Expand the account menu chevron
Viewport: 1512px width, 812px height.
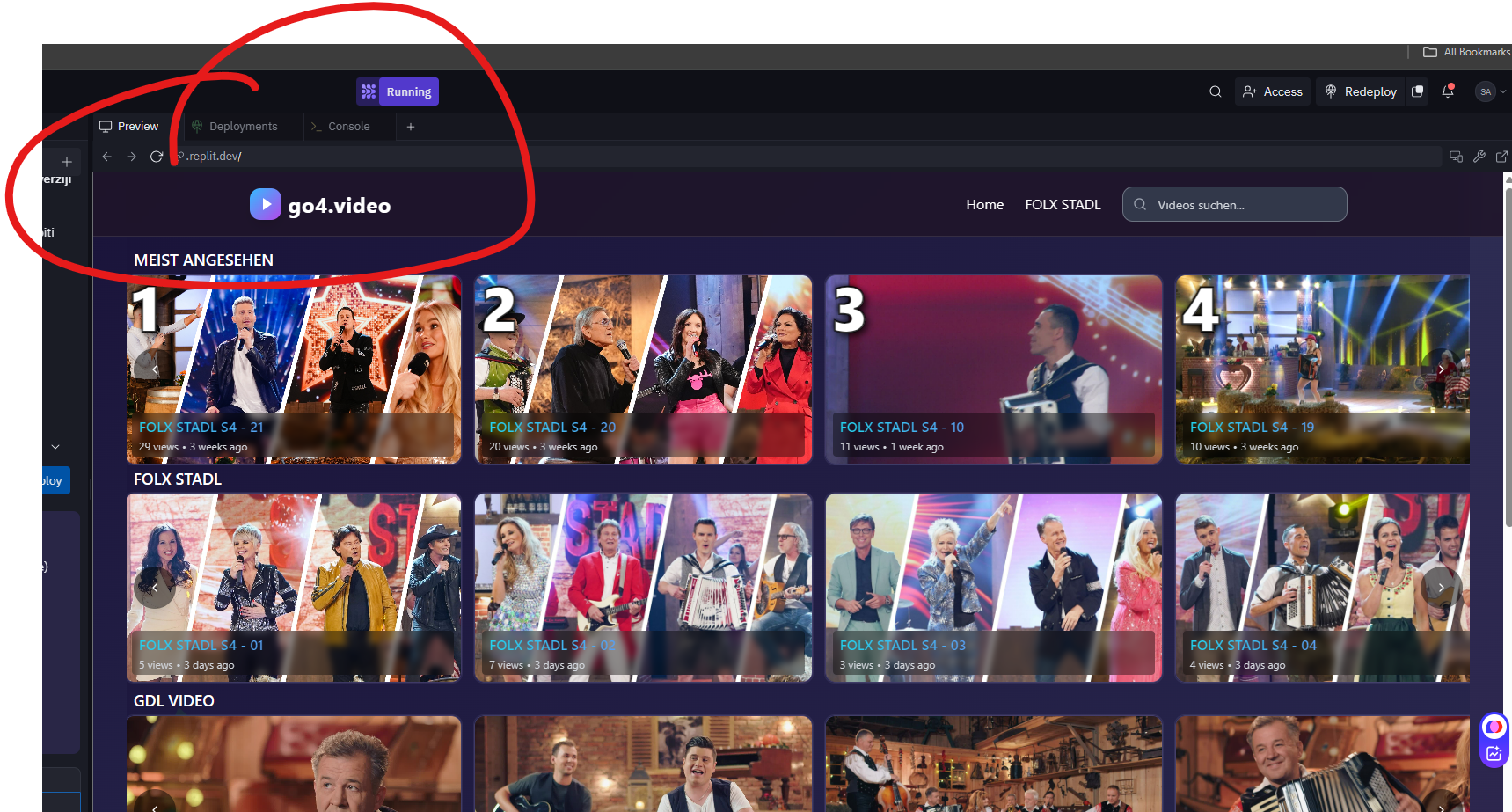(x=1503, y=91)
